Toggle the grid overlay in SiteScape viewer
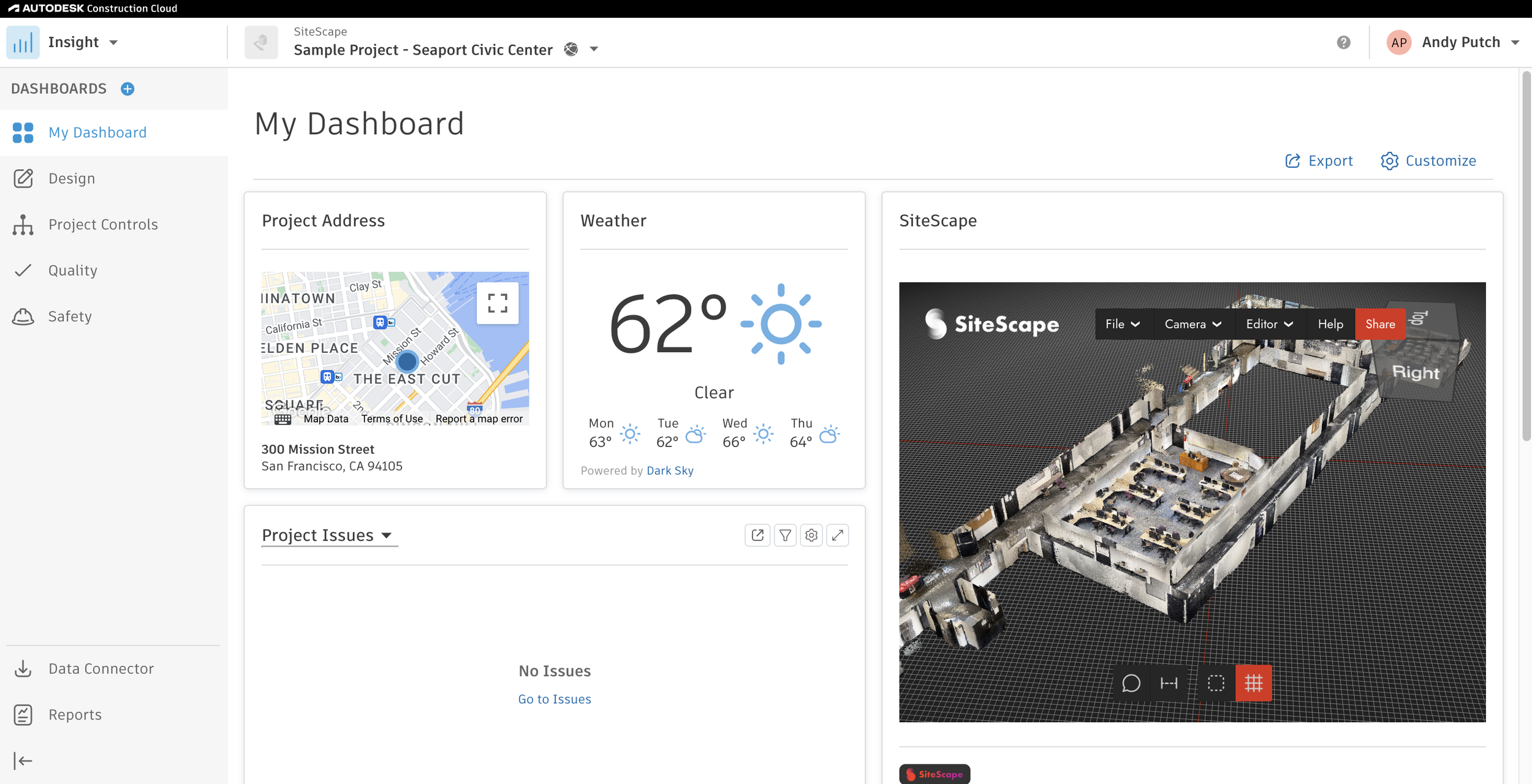The height and width of the screenshot is (784, 1532). pyautogui.click(x=1254, y=683)
